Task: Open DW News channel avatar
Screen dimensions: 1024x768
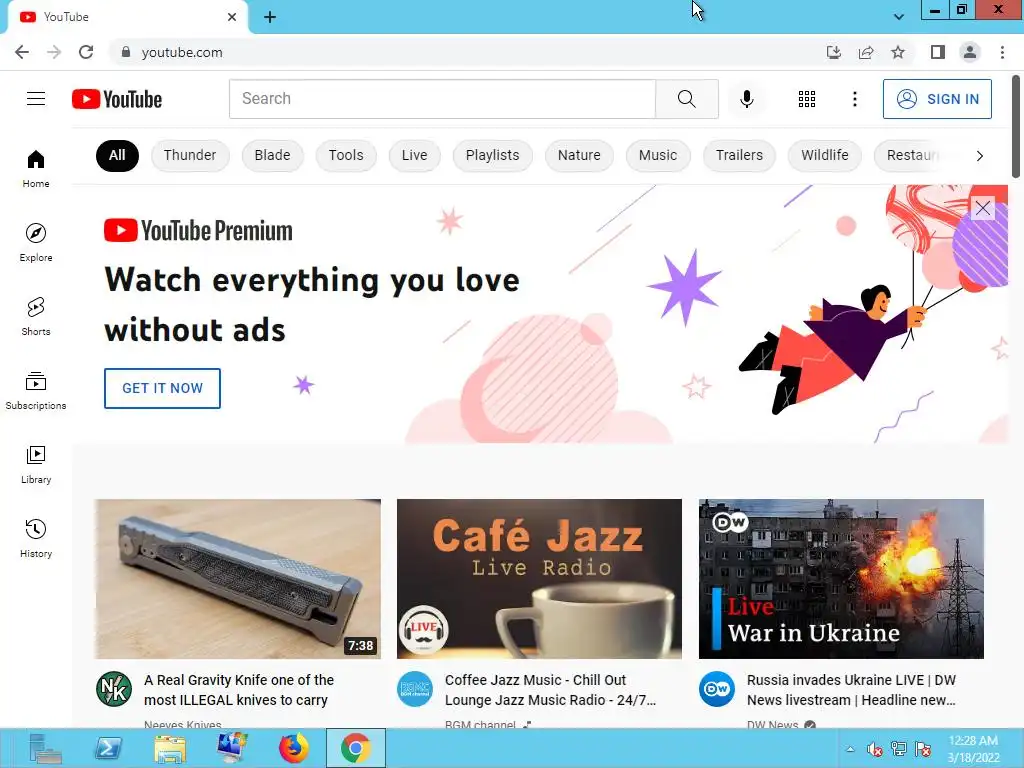Action: point(716,689)
